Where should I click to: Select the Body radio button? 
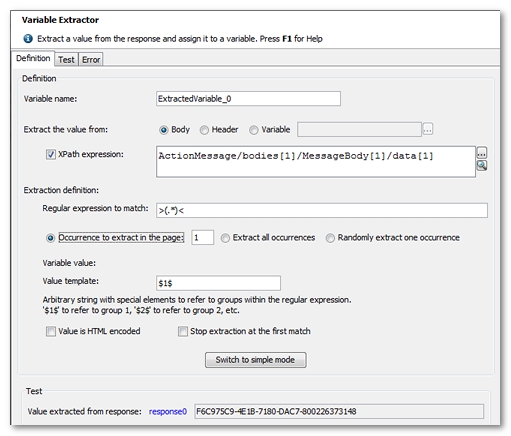coord(164,130)
